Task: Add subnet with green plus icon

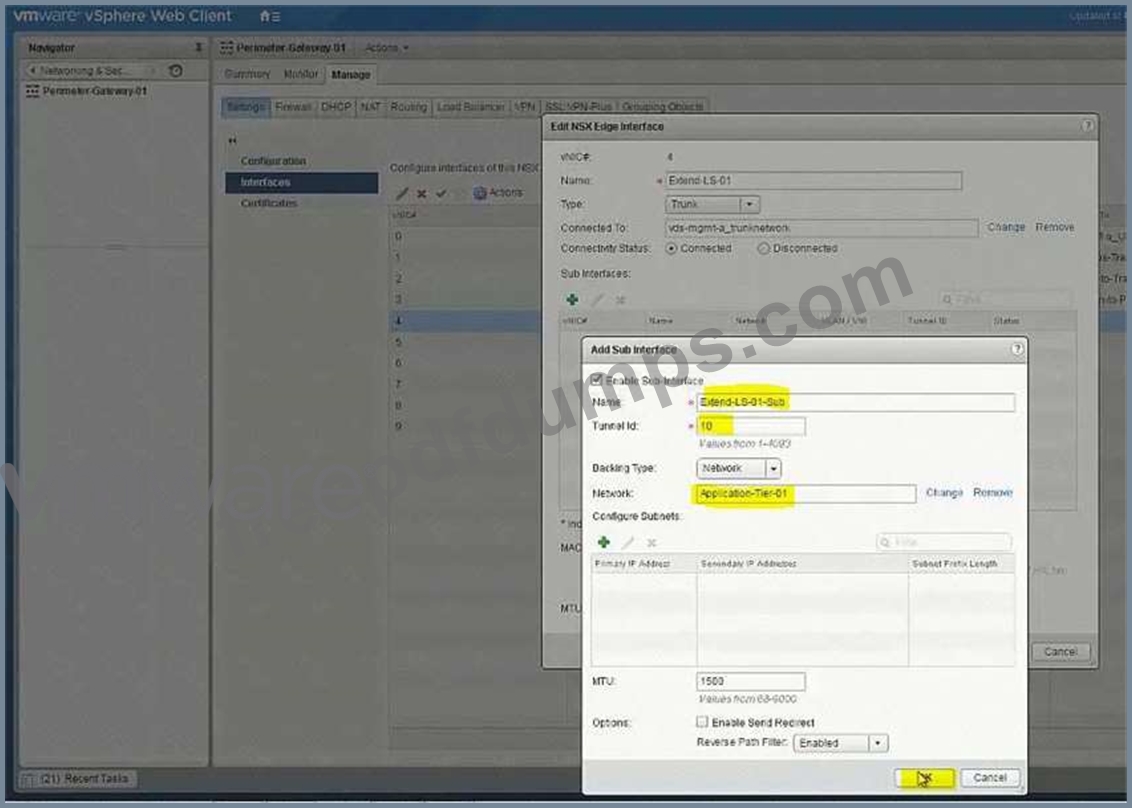Action: pyautogui.click(x=604, y=542)
